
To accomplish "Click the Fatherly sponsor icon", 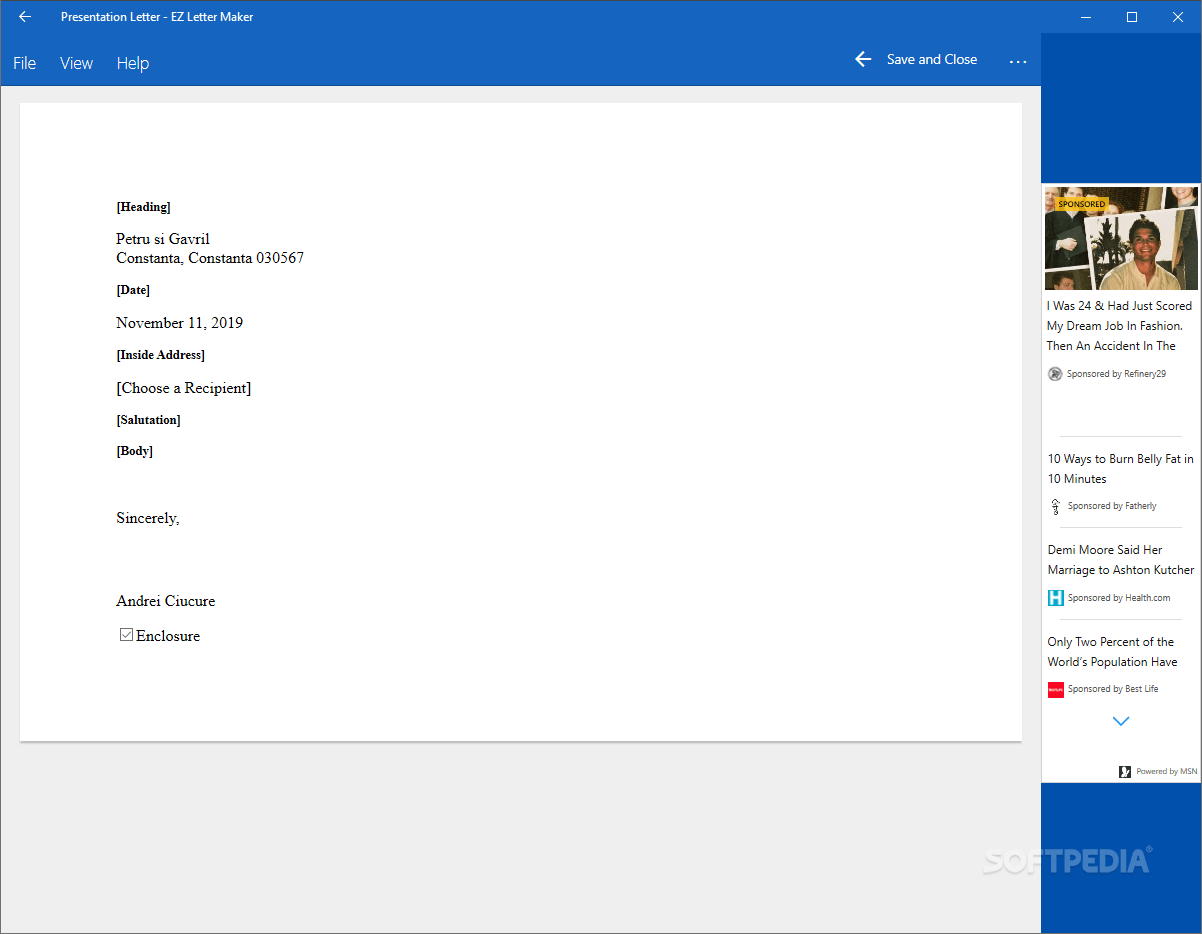I will coord(1055,506).
